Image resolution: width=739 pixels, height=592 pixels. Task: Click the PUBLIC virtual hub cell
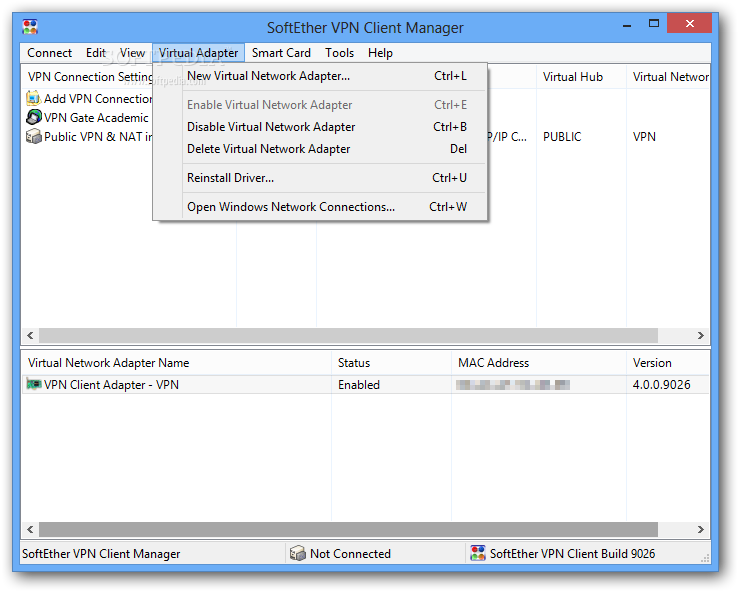[x=562, y=137]
